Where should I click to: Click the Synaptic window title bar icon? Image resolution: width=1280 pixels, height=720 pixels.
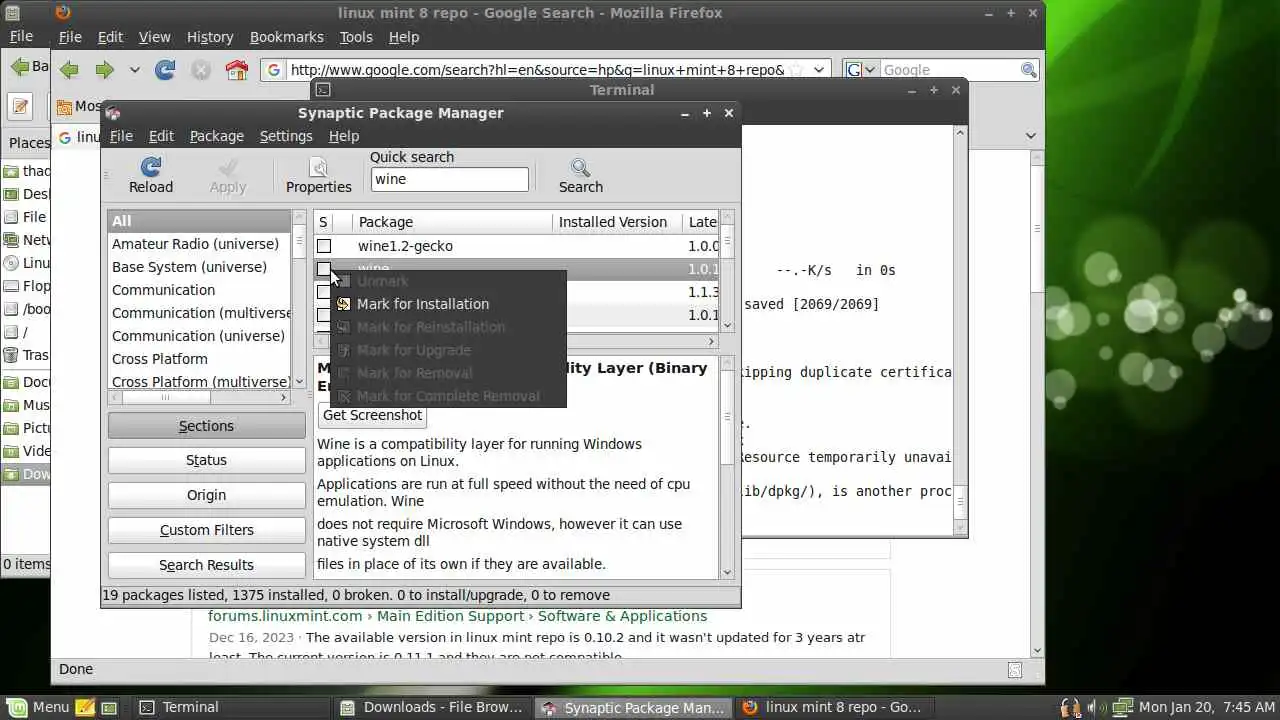tap(113, 113)
